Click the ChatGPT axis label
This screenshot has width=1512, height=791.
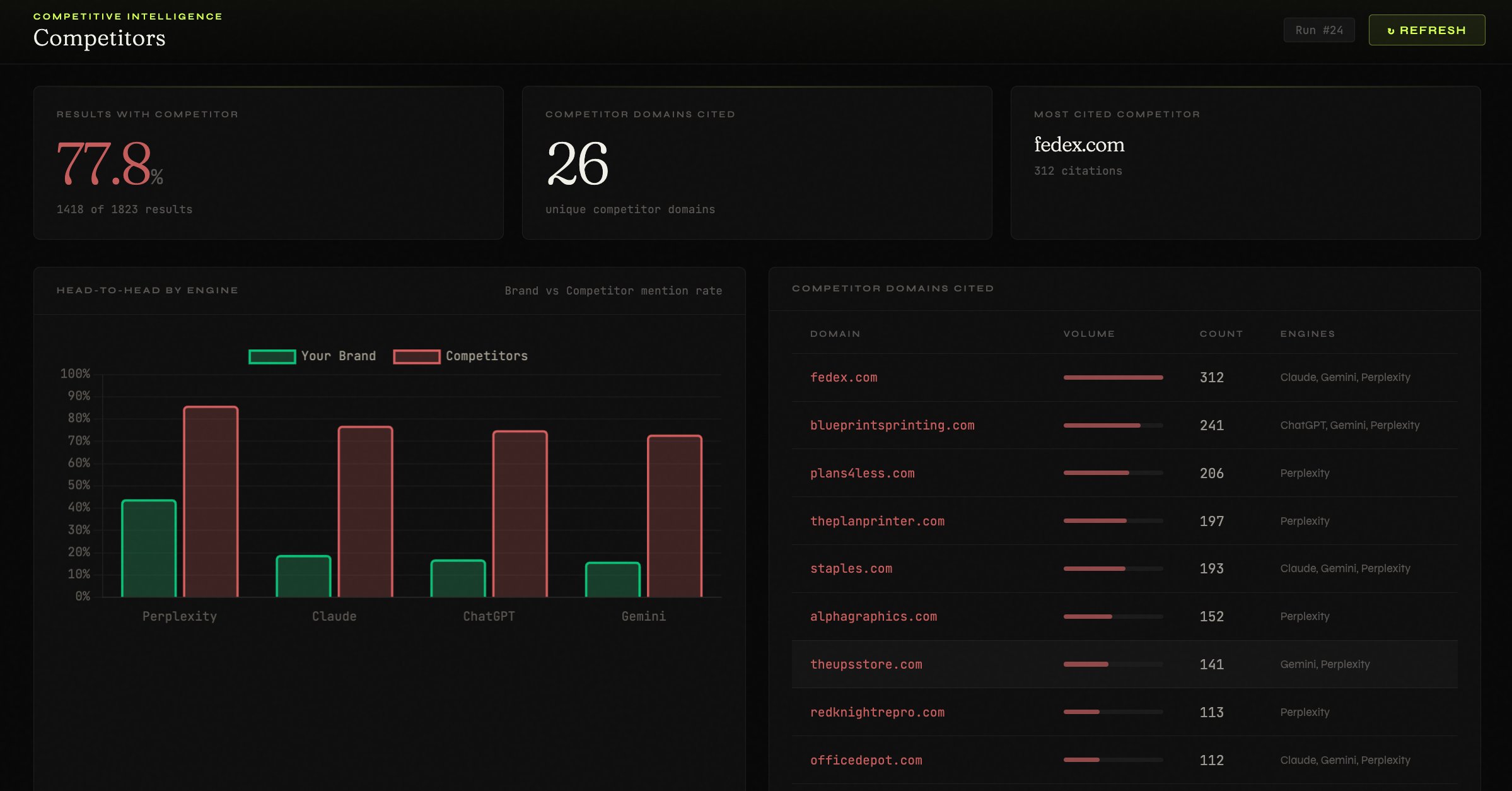tap(489, 616)
